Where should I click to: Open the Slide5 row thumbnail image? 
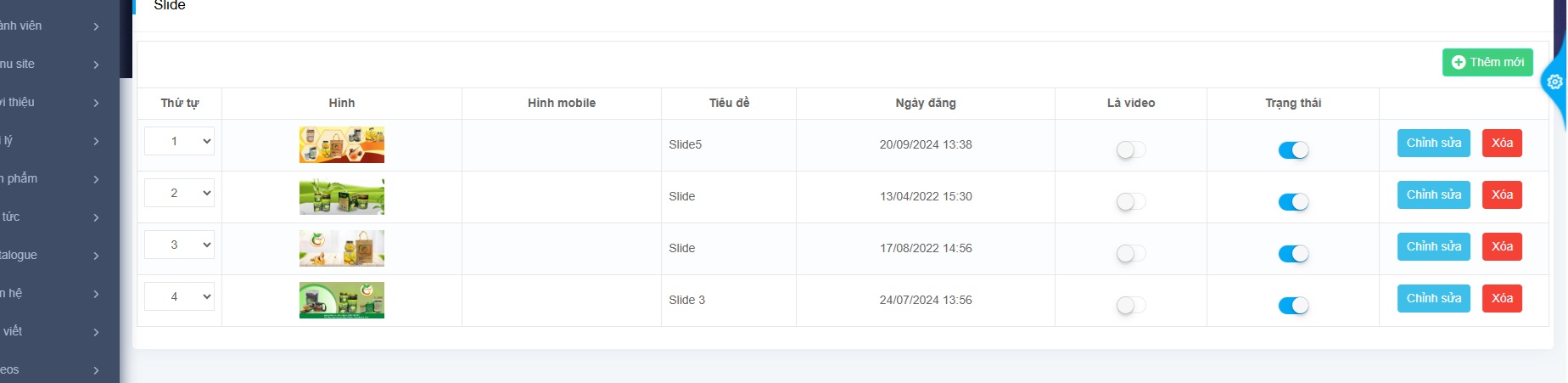pos(341,144)
